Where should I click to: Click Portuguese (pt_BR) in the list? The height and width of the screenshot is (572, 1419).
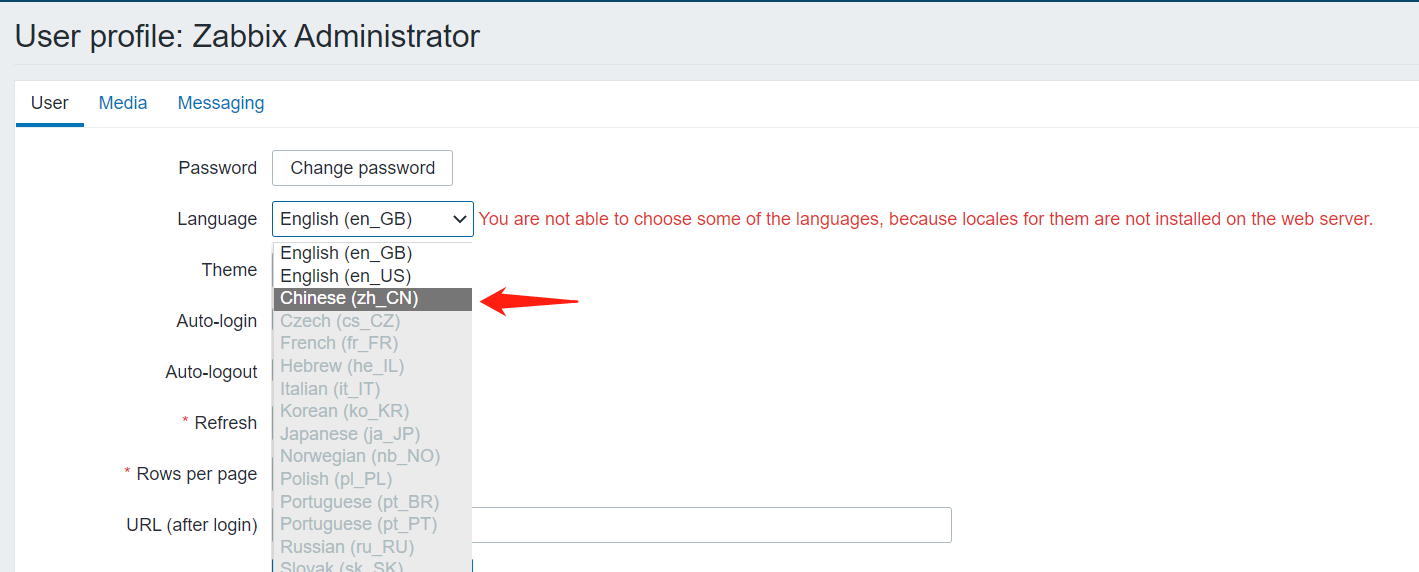click(x=359, y=502)
